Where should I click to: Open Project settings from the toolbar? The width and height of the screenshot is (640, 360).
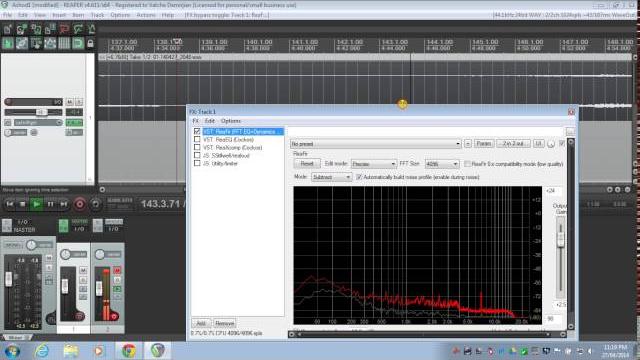tap(50, 29)
